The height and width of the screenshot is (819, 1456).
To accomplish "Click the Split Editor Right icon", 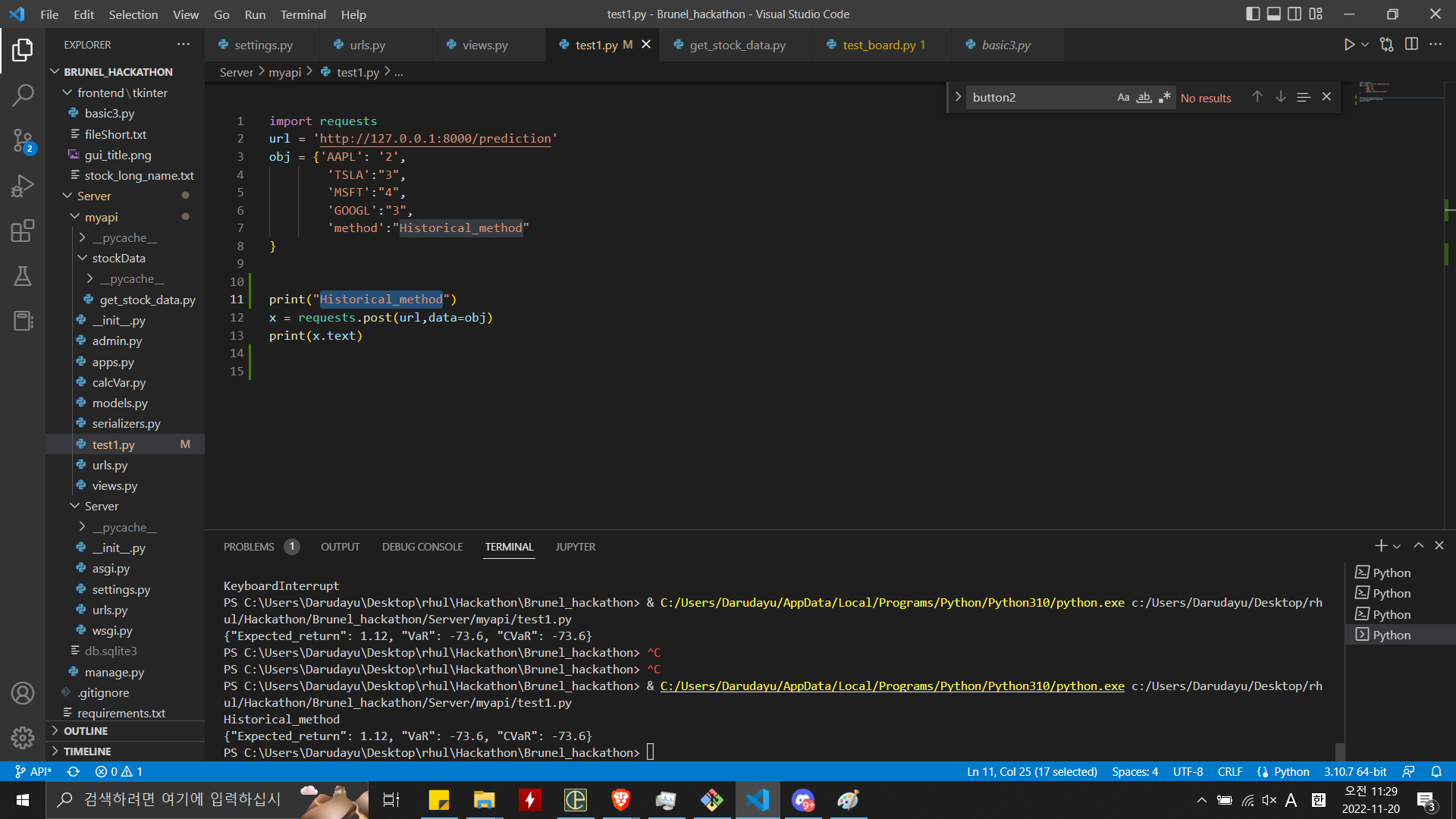I will (x=1411, y=45).
